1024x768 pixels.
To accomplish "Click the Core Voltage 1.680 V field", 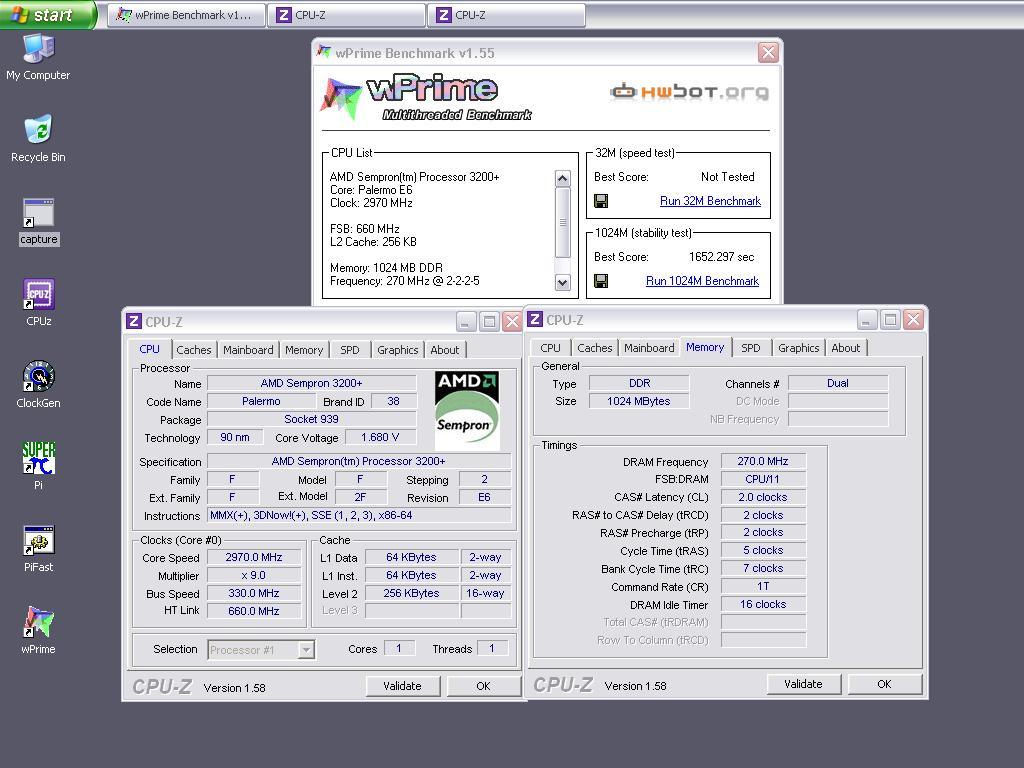I will pos(380,438).
